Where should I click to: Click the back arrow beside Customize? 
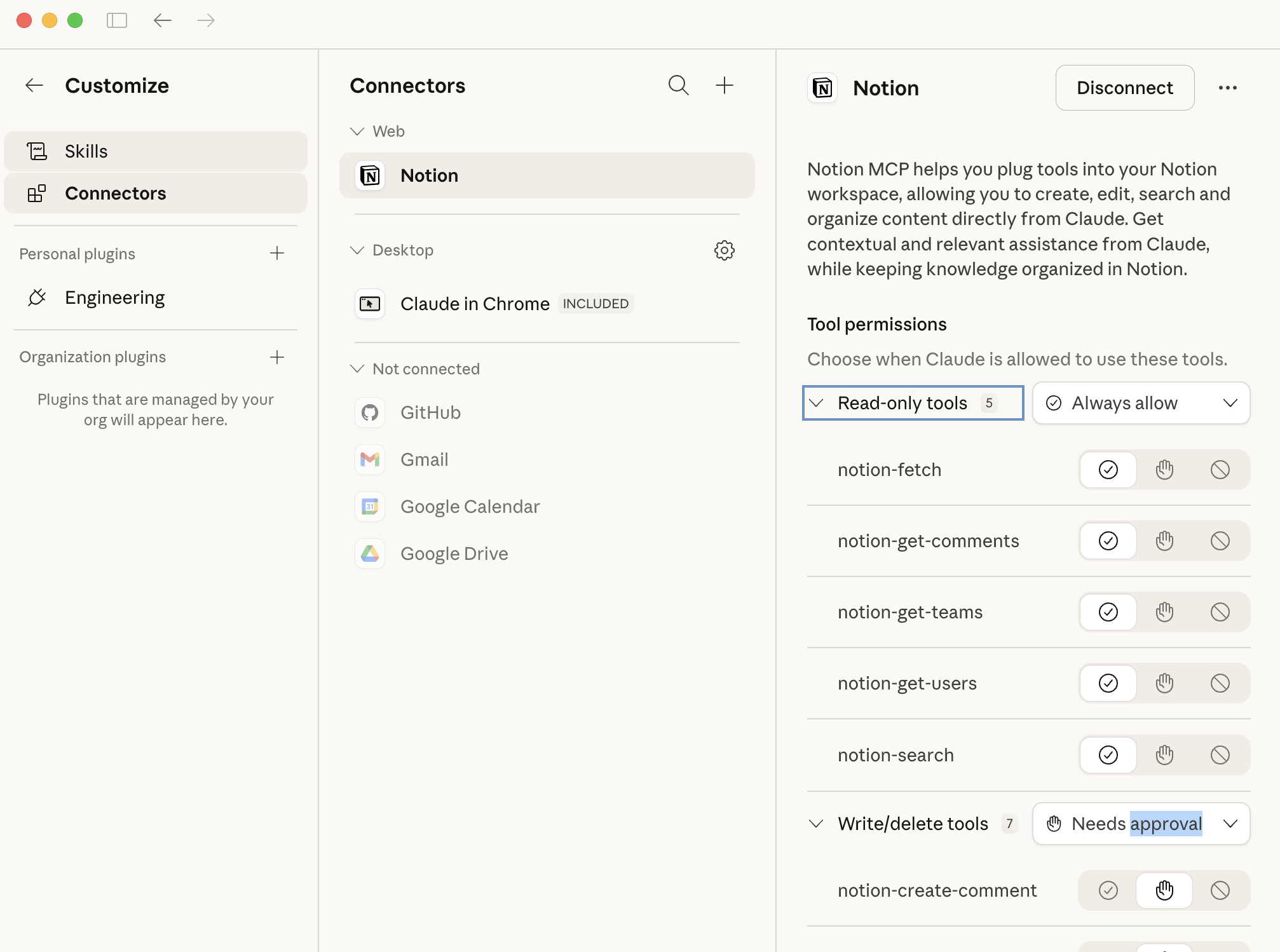(34, 85)
